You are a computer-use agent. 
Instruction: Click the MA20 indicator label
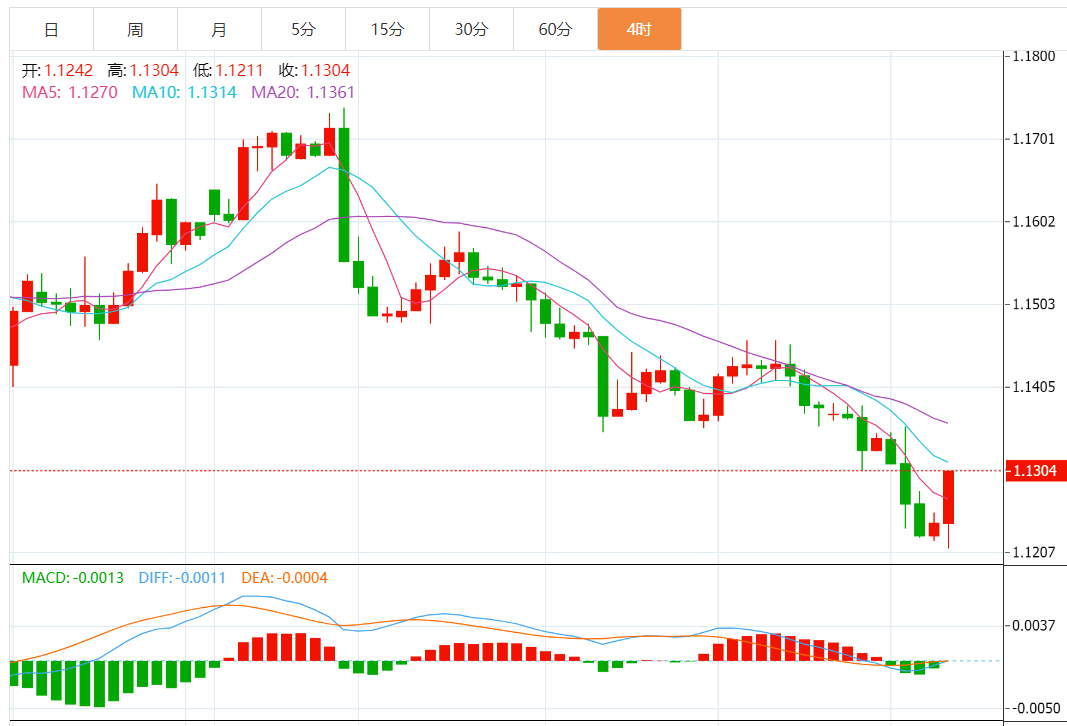[x=303, y=92]
